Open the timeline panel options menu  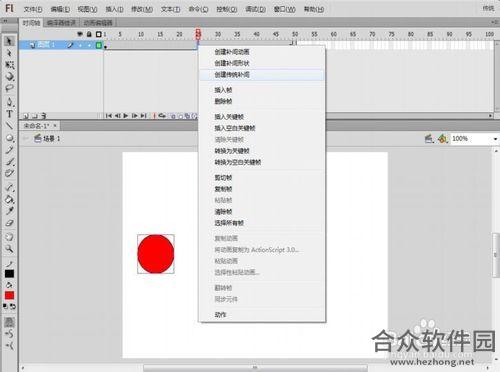(494, 22)
